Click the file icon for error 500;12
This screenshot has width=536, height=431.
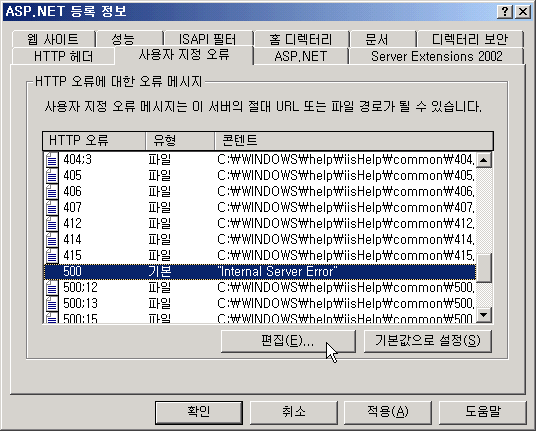(52, 287)
